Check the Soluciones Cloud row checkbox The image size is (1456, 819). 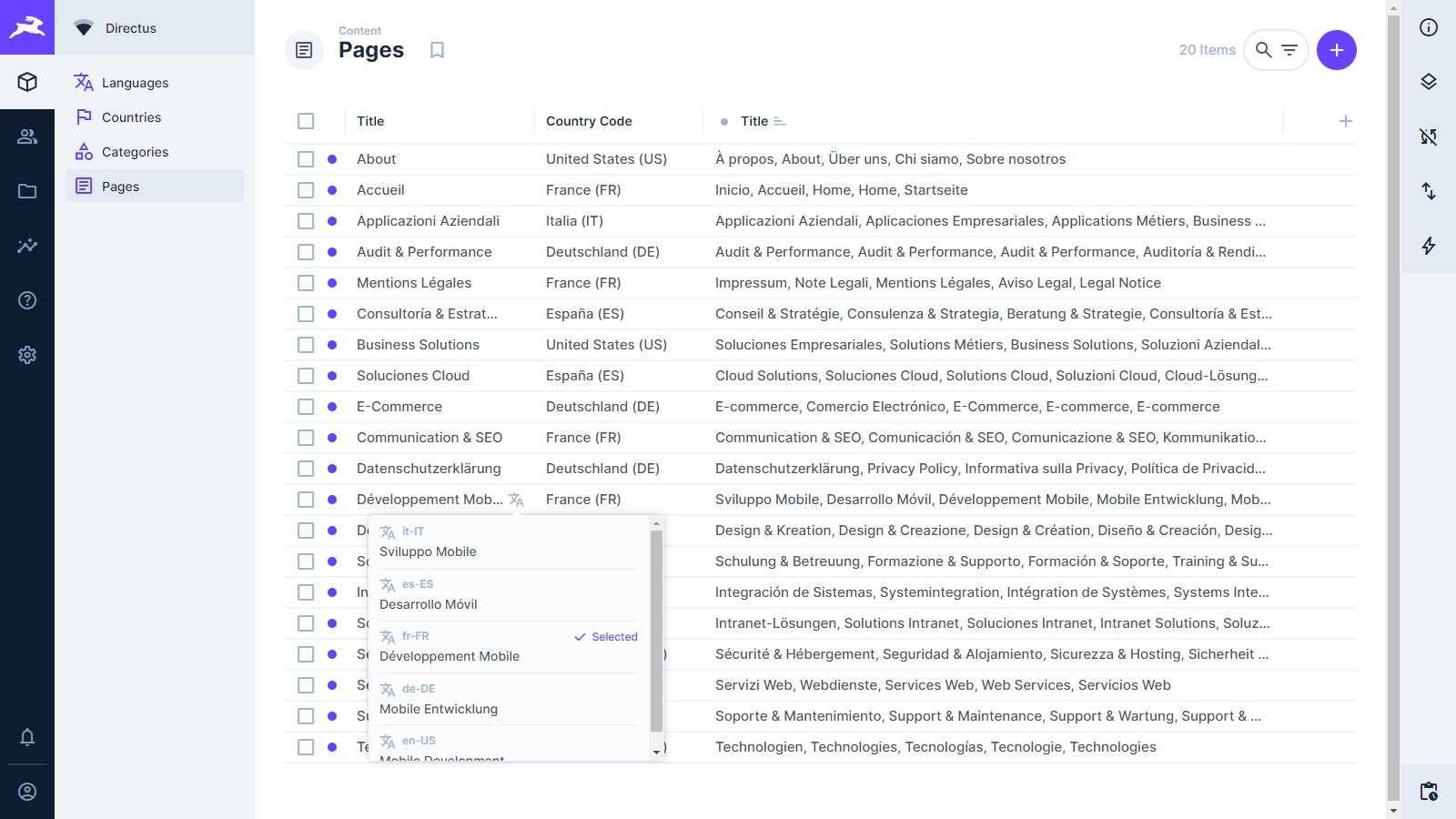[306, 376]
